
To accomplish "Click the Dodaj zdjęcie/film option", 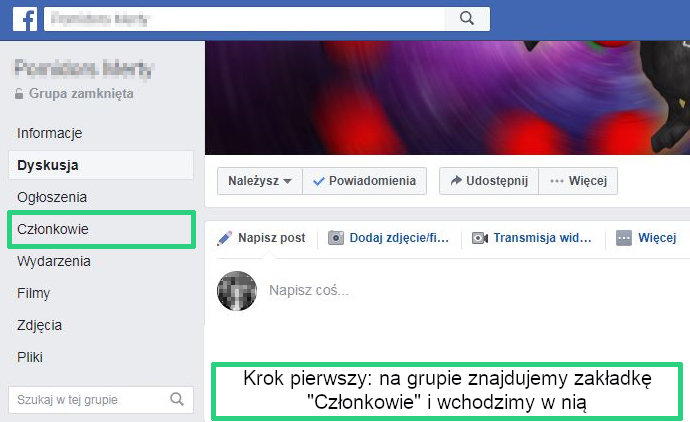I will (389, 238).
